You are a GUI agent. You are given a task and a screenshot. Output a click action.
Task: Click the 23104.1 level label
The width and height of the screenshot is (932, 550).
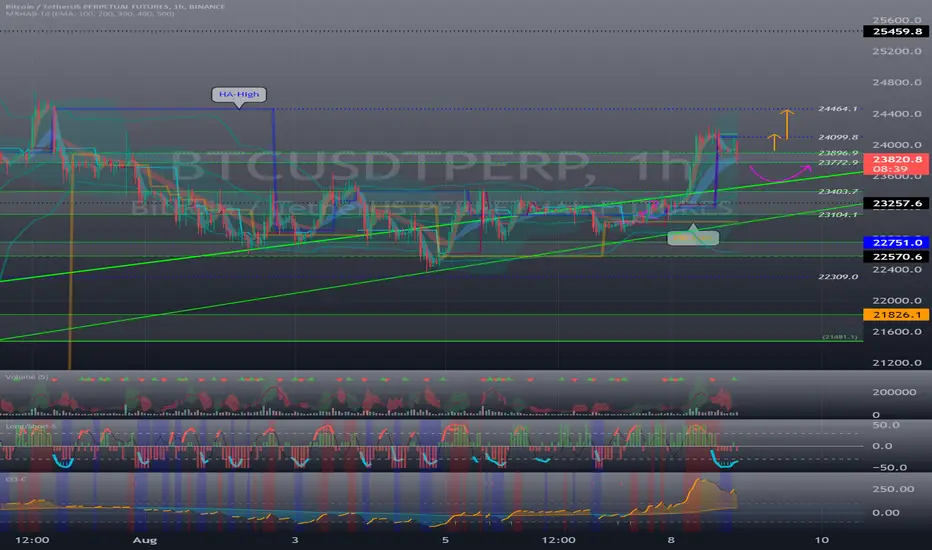pos(837,215)
